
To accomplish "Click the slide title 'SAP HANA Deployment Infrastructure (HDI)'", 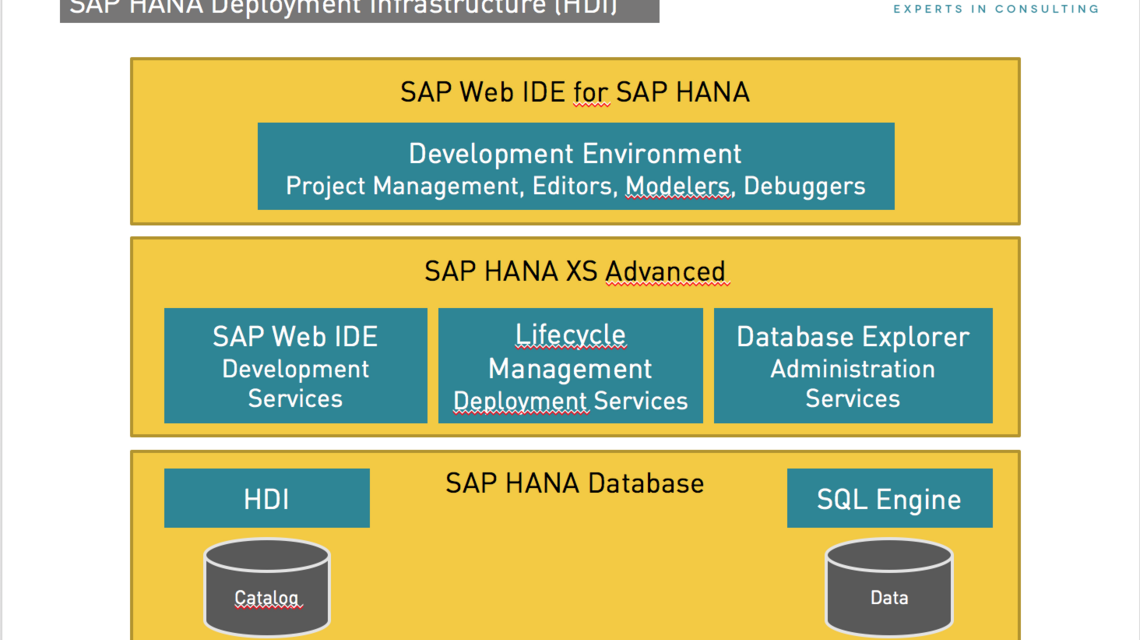I will [343, 8].
